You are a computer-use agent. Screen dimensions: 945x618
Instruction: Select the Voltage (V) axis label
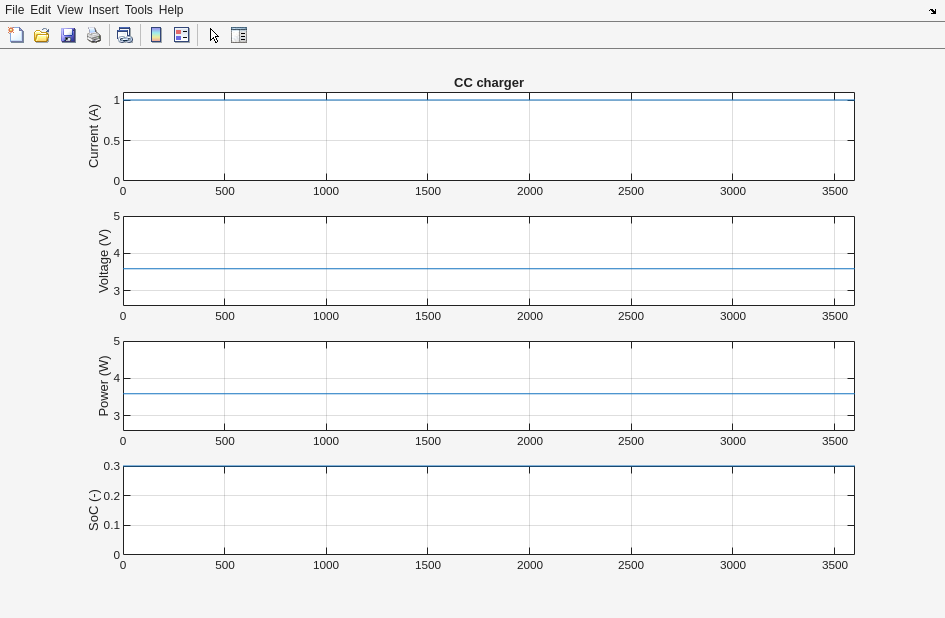[x=104, y=261]
